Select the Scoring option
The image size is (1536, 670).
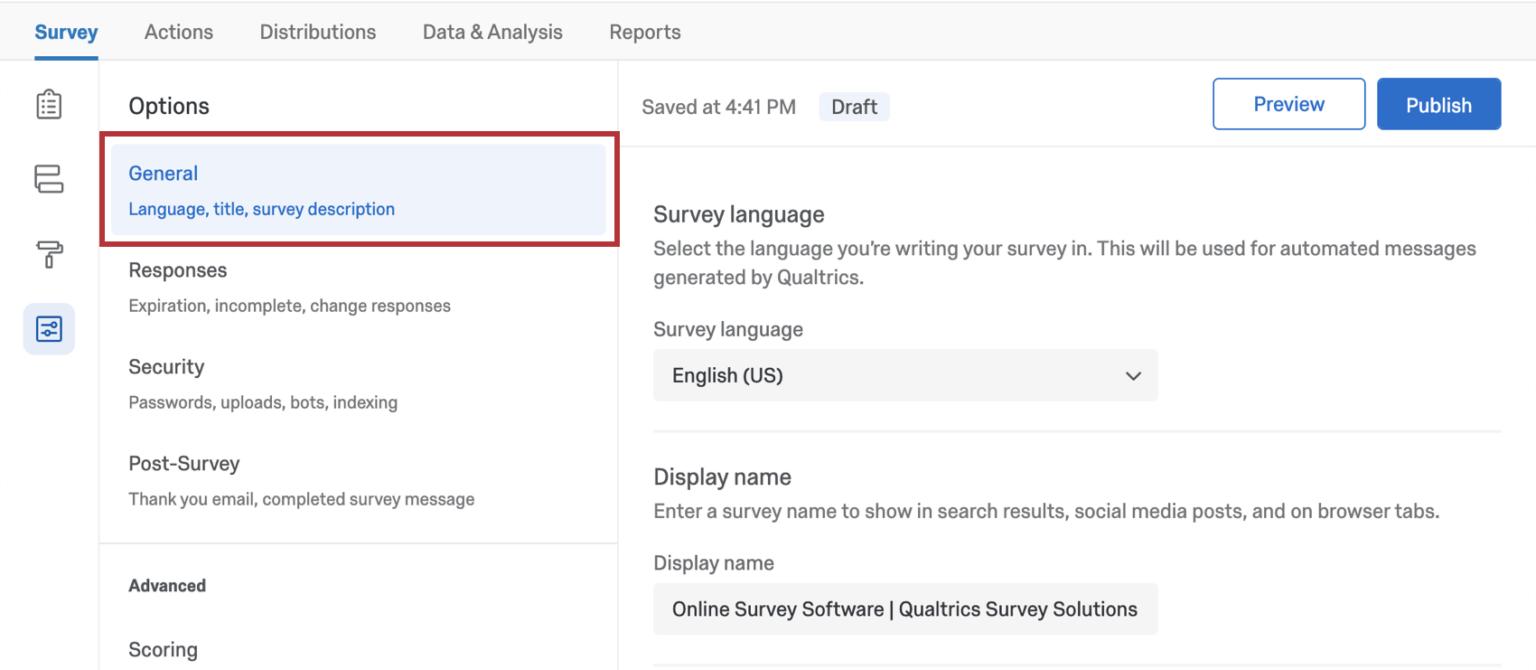pos(163,649)
